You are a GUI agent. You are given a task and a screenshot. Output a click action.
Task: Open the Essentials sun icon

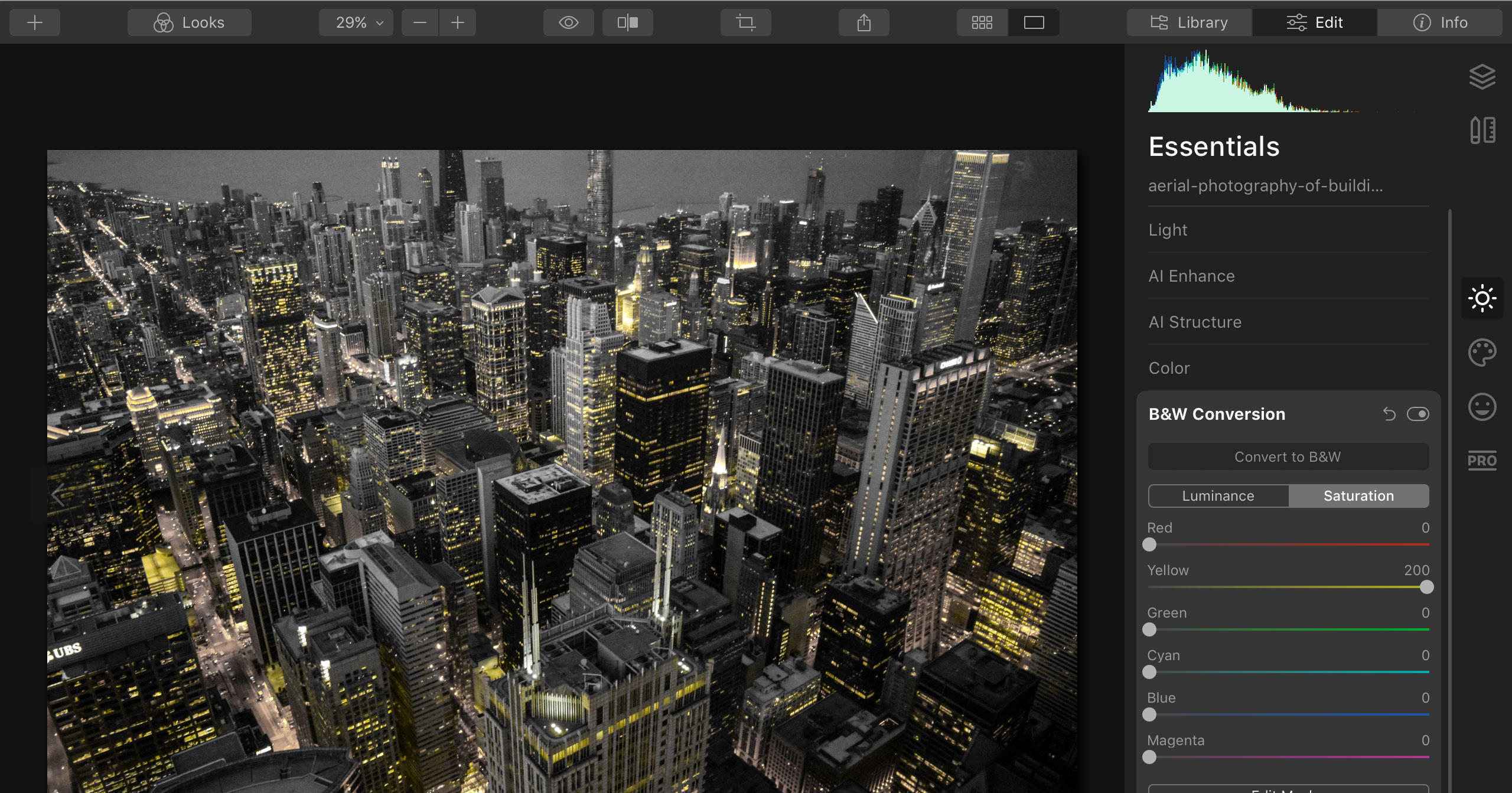tap(1483, 298)
